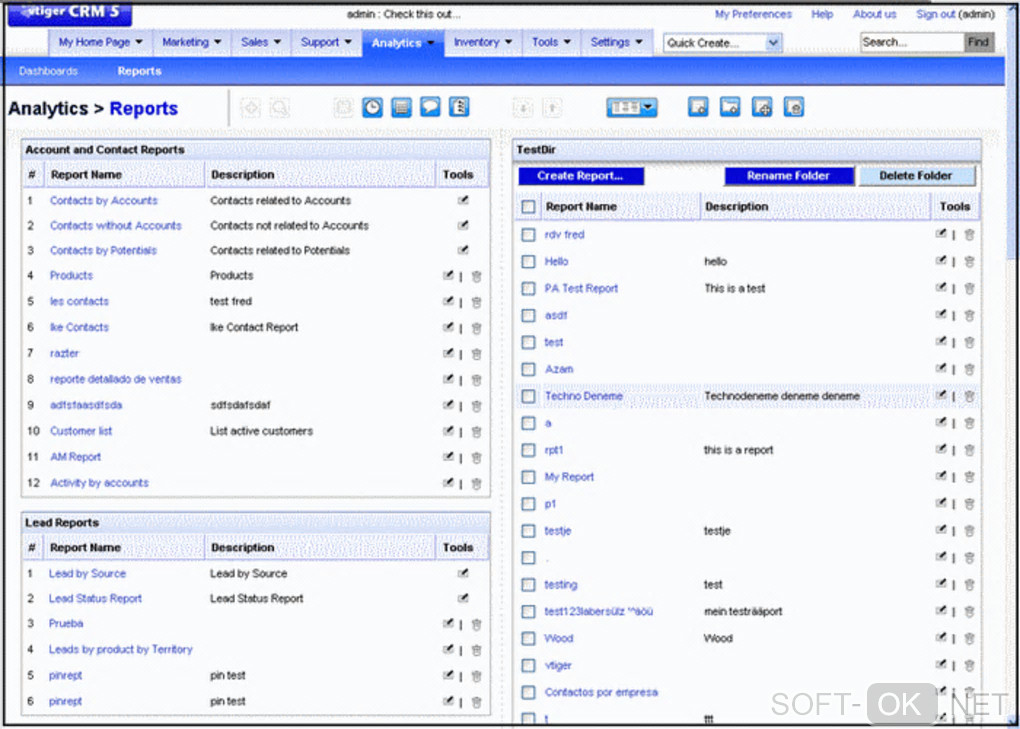This screenshot has width=1020, height=729.
Task: Open the Contacts by Potentials report
Action: (103, 250)
